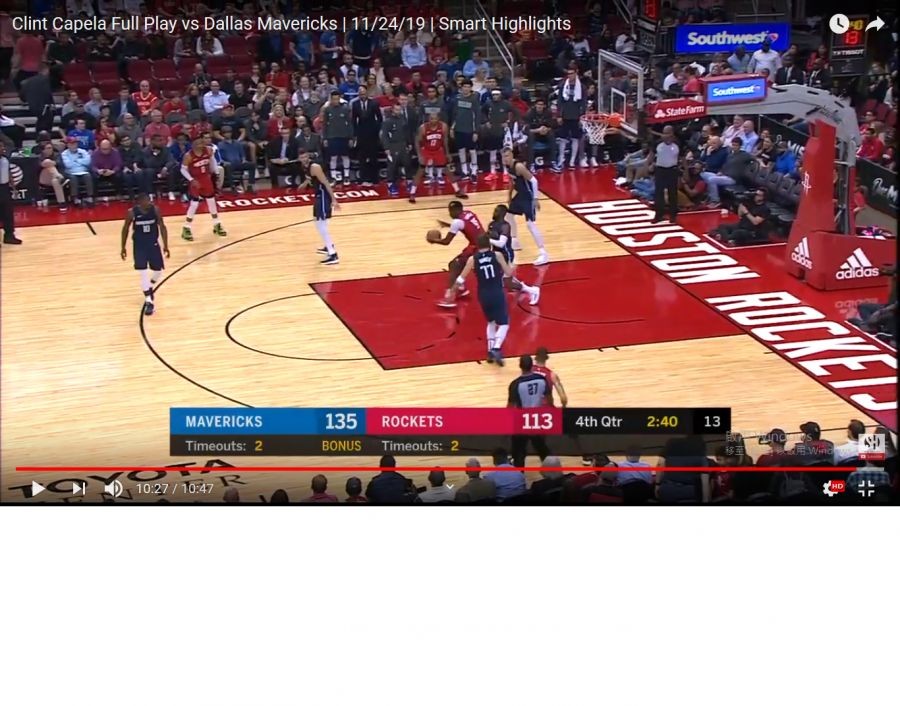Image resolution: width=900 pixels, height=706 pixels.
Task: Click the Watch Later clock icon
Action: (839, 24)
